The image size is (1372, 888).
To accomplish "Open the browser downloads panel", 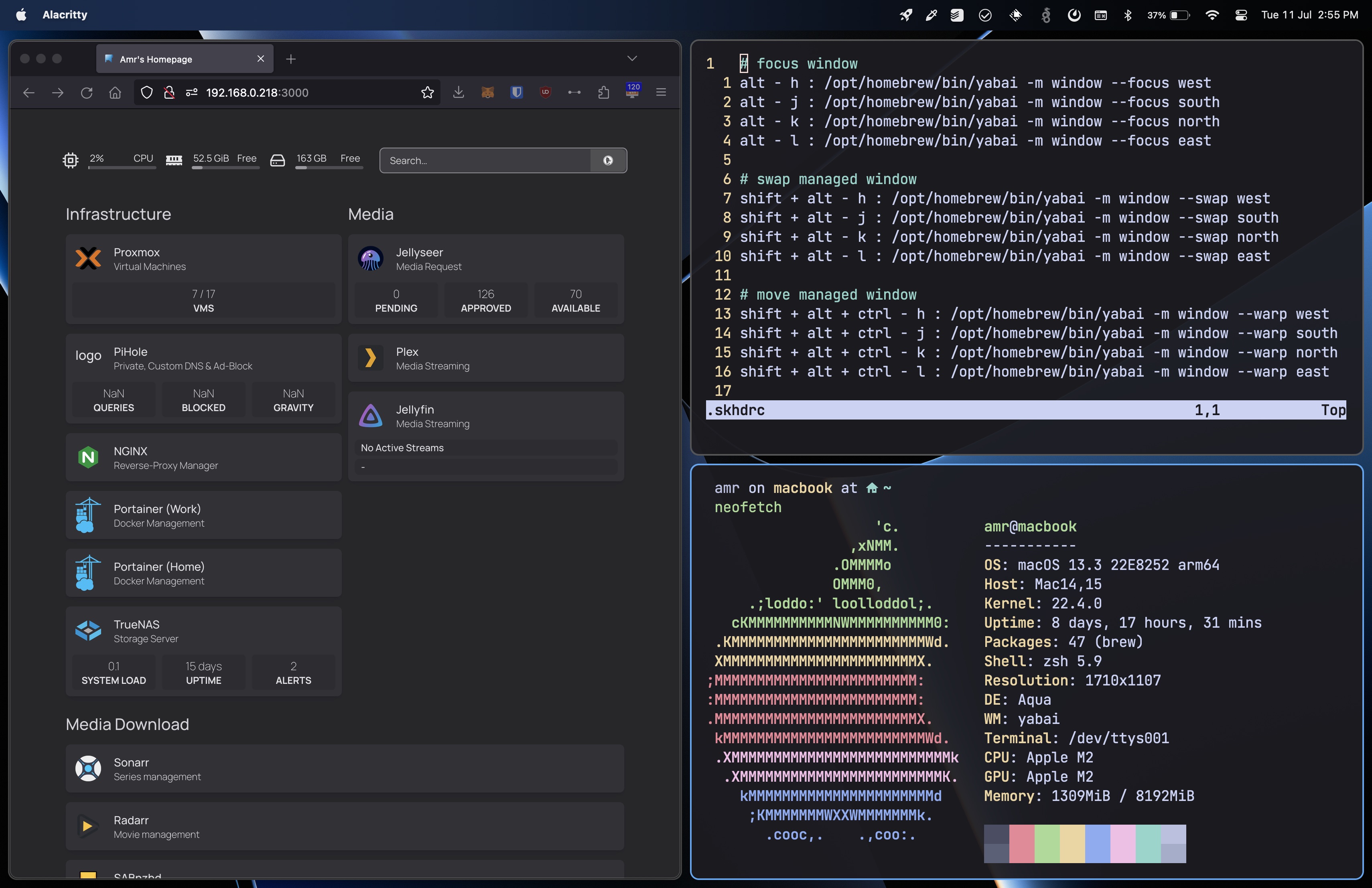I will point(458,92).
